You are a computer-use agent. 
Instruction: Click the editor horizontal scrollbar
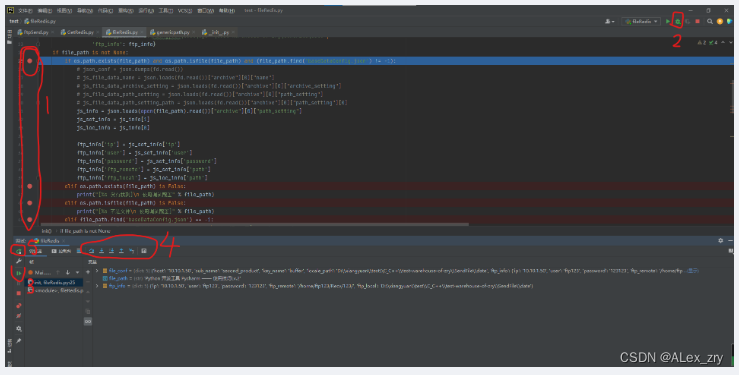[x=255, y=224]
